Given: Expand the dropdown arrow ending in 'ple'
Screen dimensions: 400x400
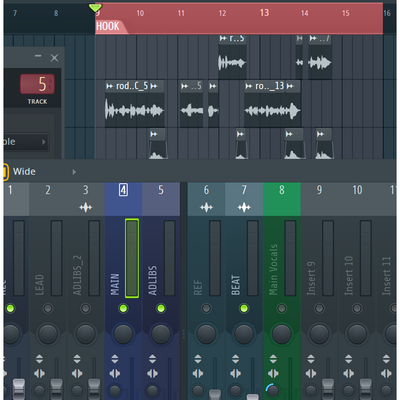Looking at the screenshot, I should click(x=43, y=142).
